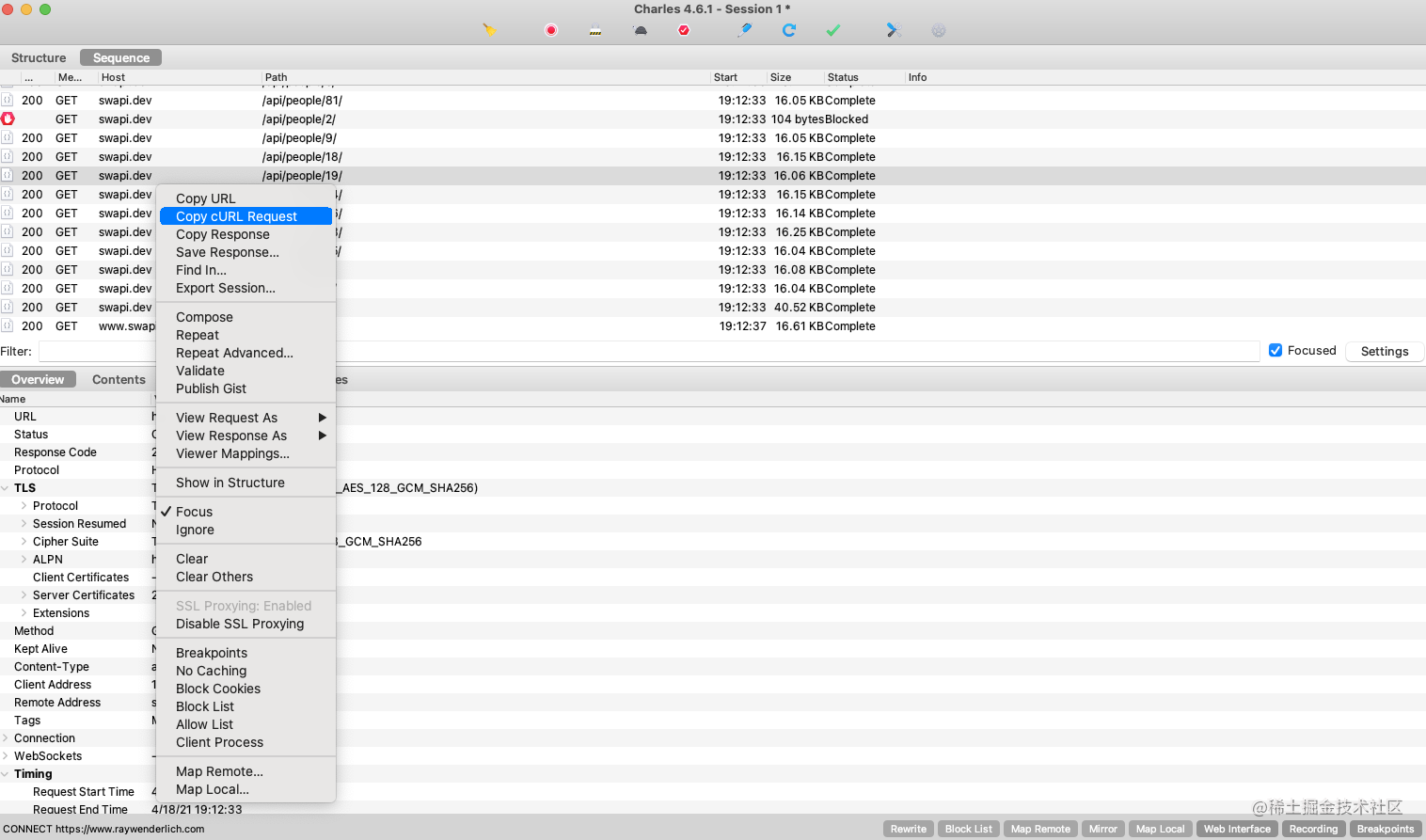Toggle the red recording button

(x=551, y=30)
